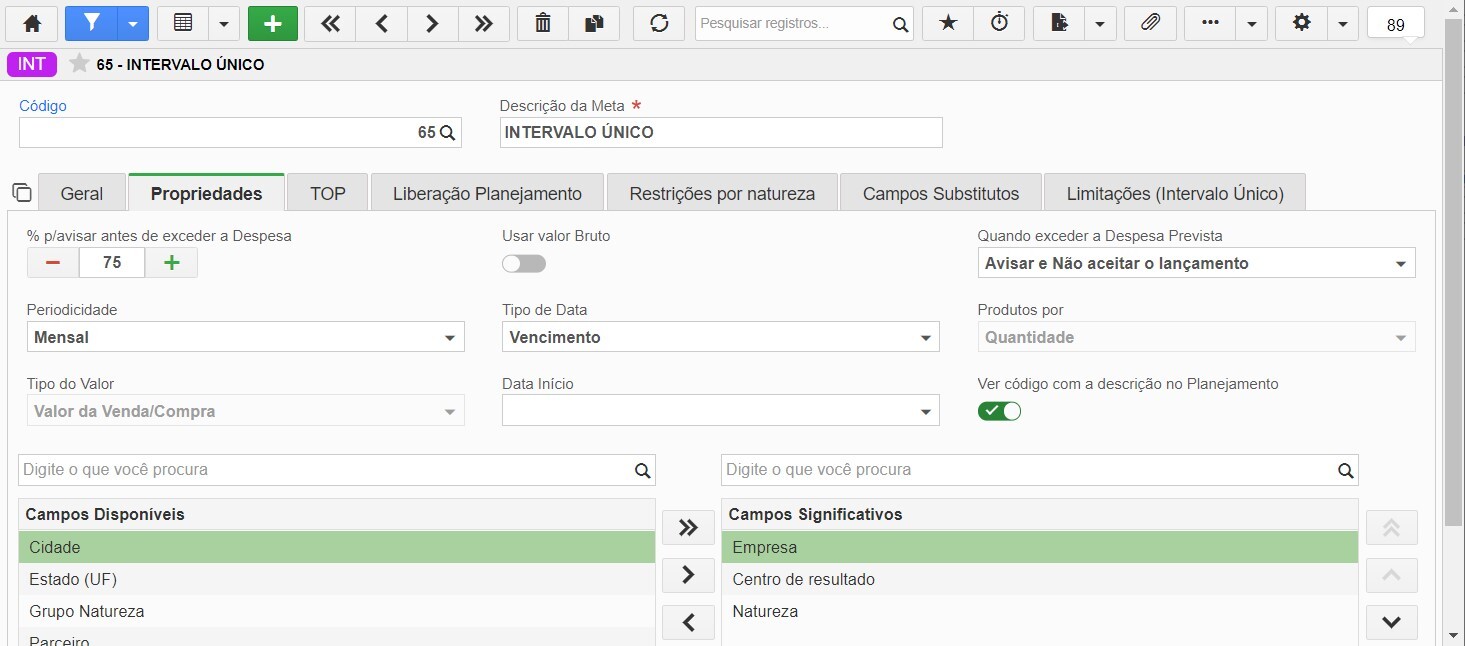
Task: Increase percentage with the green plus stepper
Action: 172,263
